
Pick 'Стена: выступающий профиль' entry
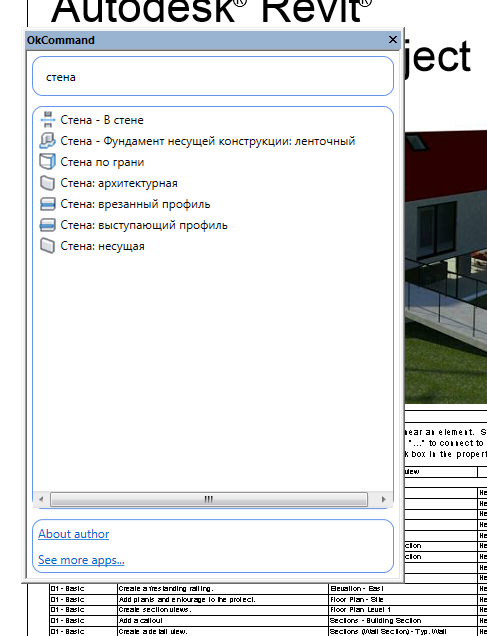click(144, 226)
